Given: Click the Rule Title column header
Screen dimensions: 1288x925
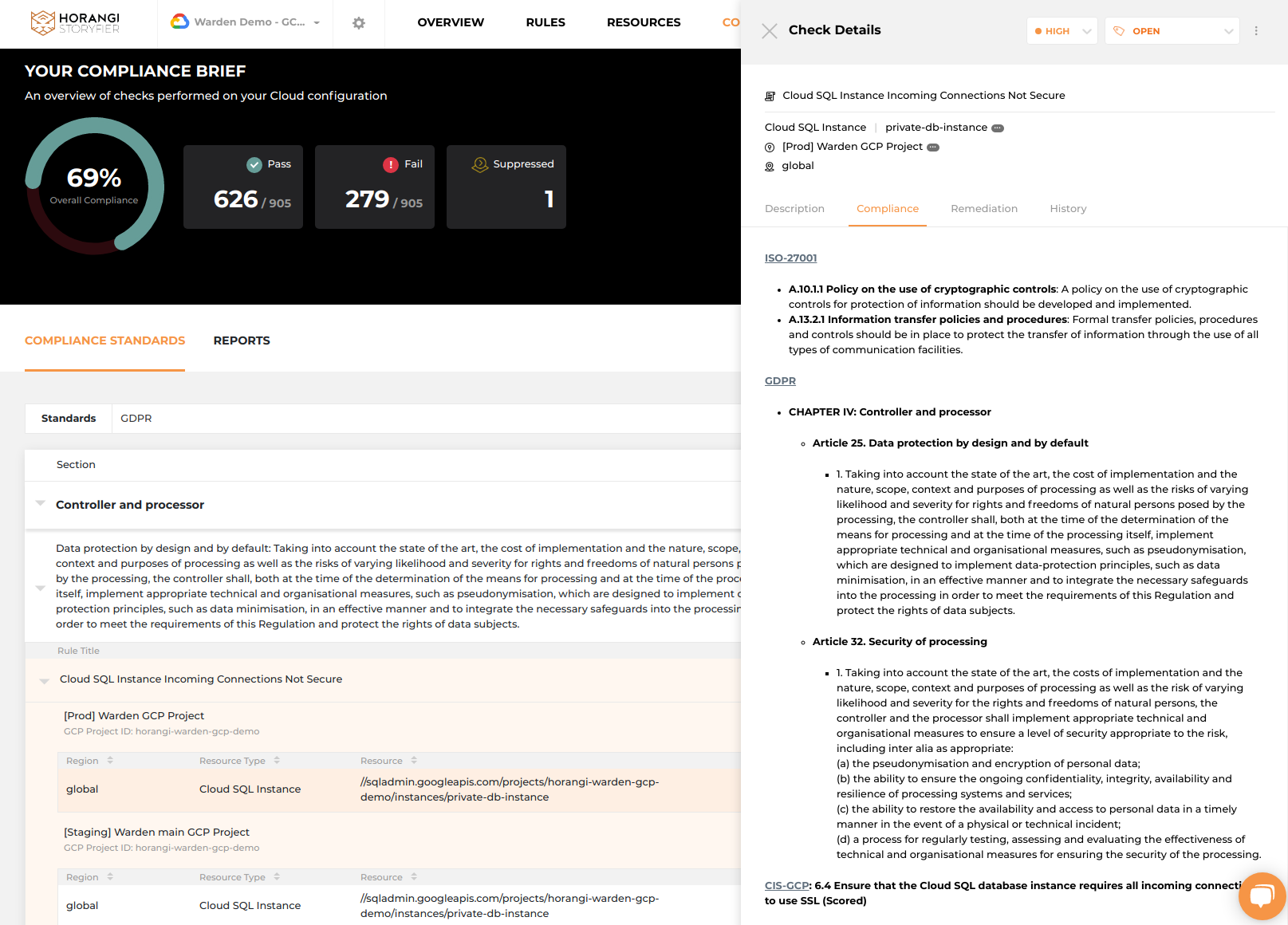Looking at the screenshot, I should point(78,651).
